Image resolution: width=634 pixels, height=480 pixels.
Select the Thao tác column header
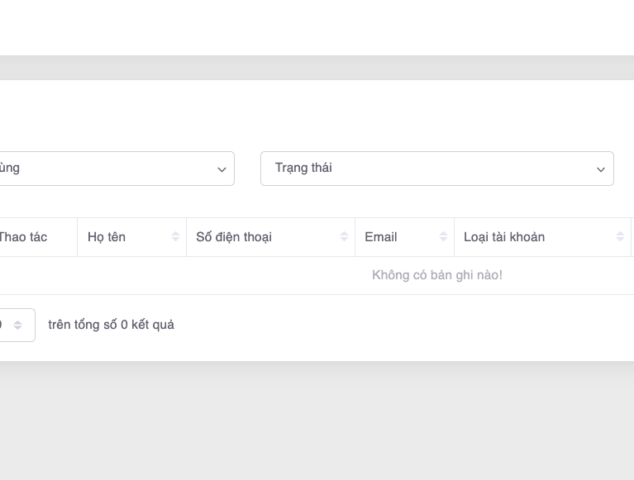pyautogui.click(x=22, y=237)
